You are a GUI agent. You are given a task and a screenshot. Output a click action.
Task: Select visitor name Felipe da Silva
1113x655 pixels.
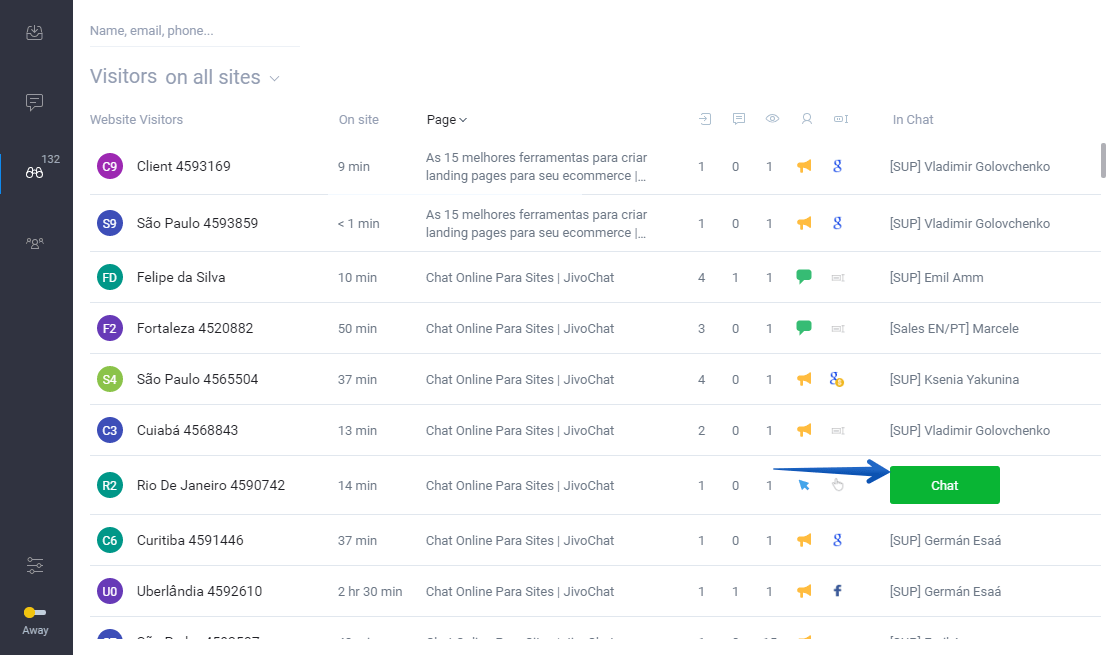[x=181, y=277]
